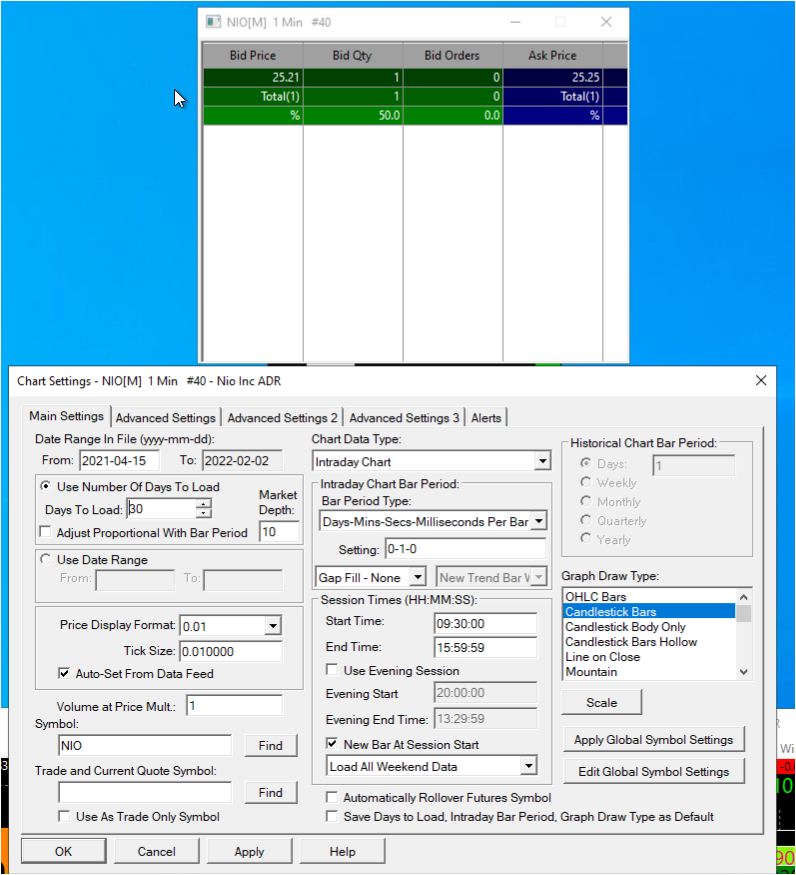This screenshot has width=796, height=875.
Task: Click the Days To Load input field
Action: click(x=161, y=508)
